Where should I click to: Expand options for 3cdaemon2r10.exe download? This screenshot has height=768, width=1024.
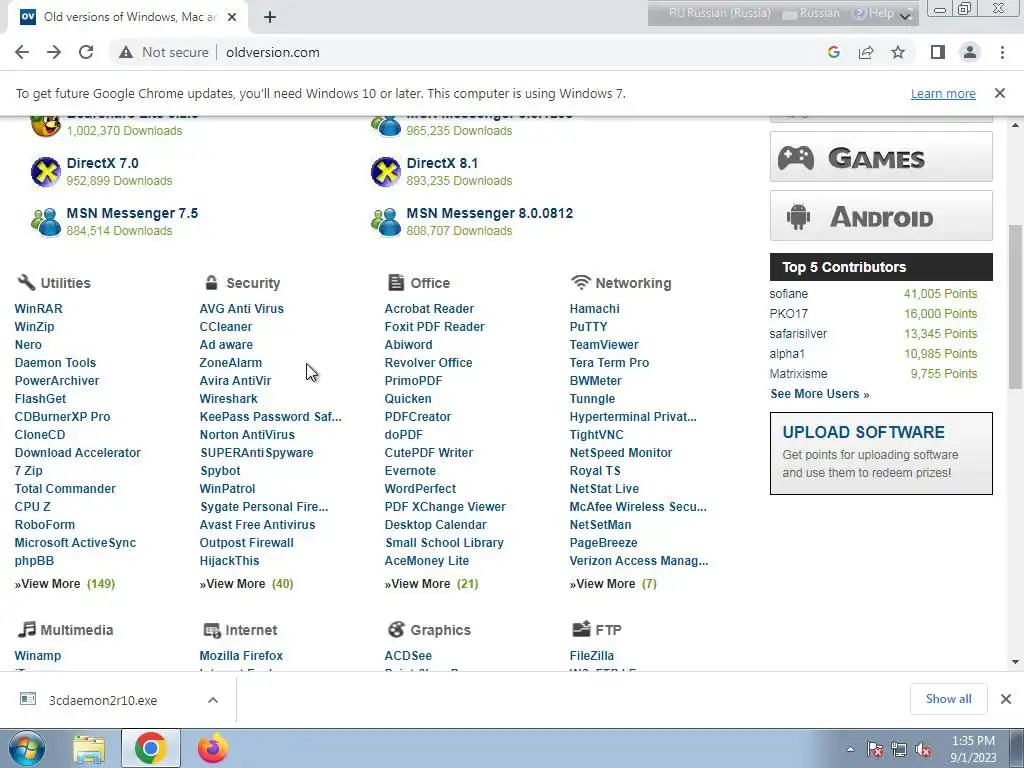213,700
